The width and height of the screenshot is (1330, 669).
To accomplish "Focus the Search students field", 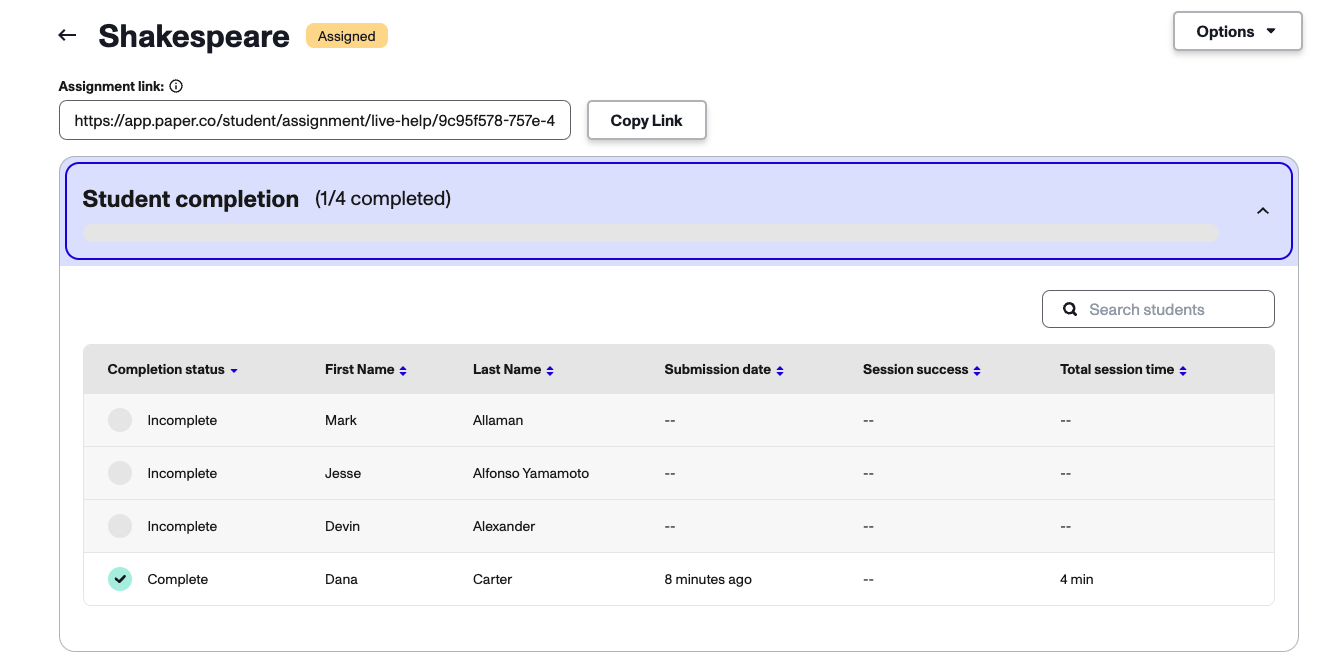I will tap(1158, 309).
